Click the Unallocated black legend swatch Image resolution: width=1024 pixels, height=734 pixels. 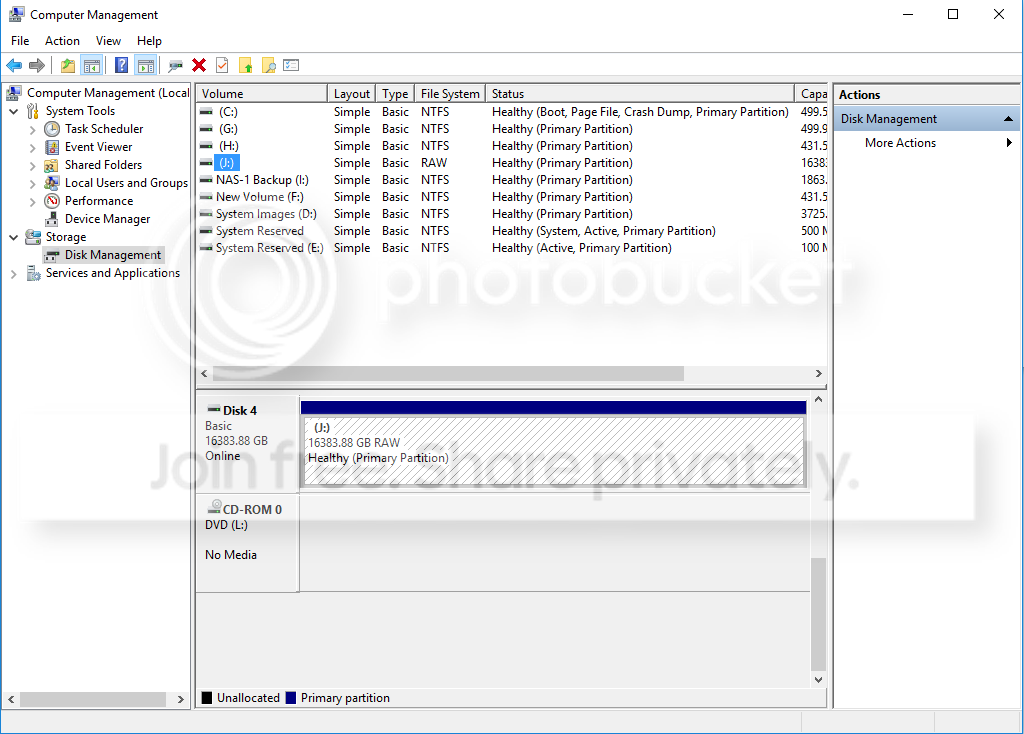pos(207,698)
